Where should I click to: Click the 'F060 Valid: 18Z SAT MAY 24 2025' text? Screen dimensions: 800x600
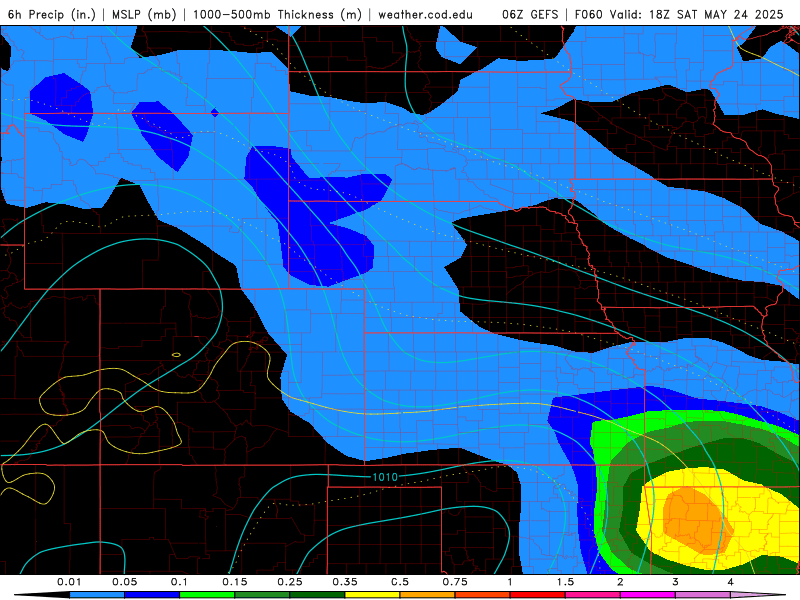point(679,14)
